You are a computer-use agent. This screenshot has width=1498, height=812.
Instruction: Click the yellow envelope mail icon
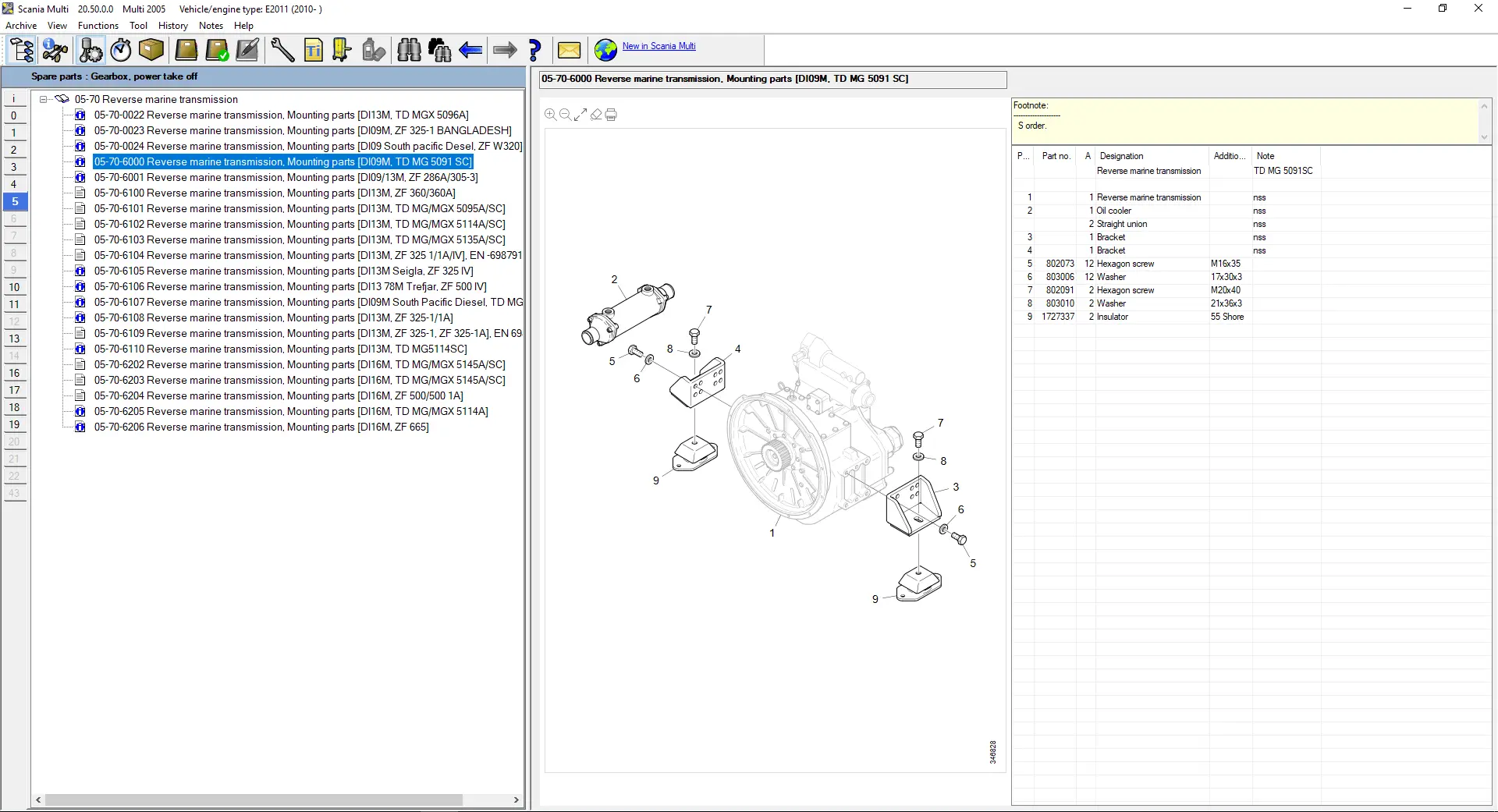(x=569, y=51)
